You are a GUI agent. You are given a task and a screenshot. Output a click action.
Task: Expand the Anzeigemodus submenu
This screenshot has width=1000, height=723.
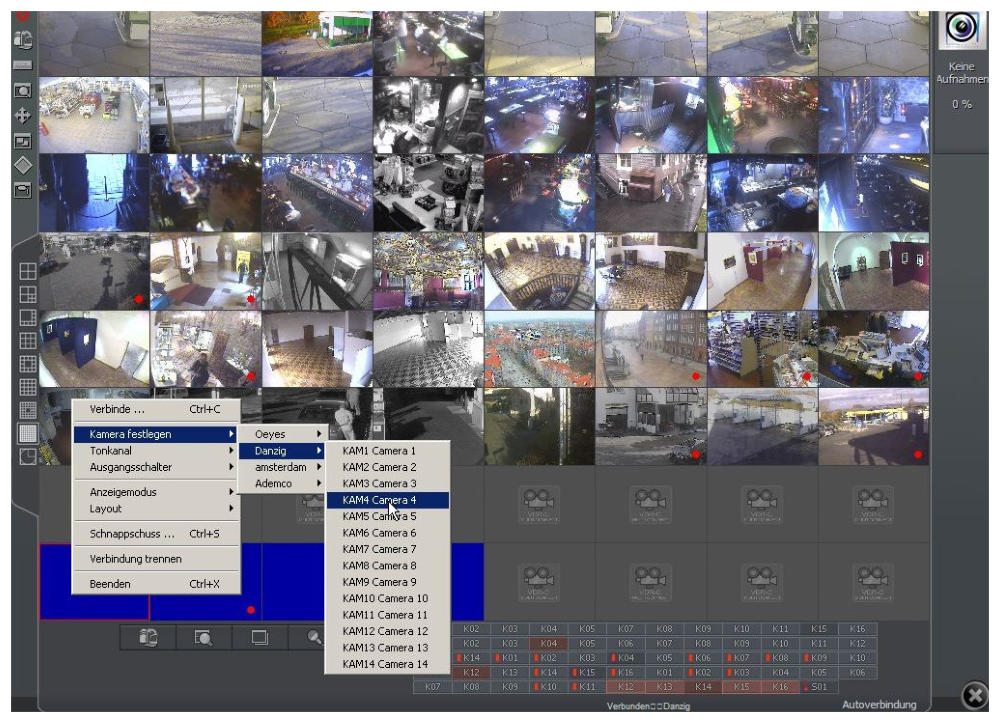click(155, 492)
